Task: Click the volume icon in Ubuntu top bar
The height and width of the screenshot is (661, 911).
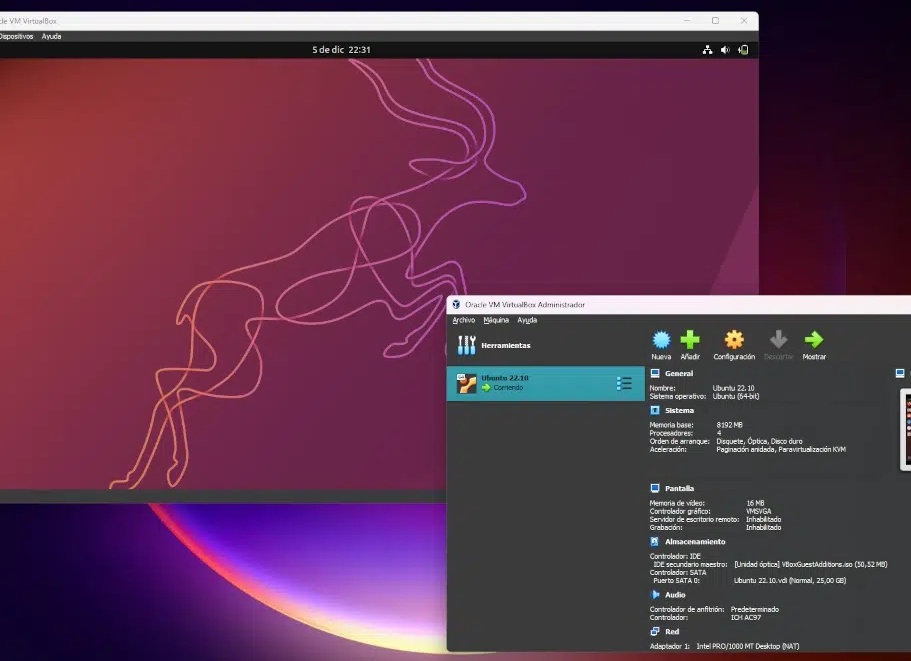Action: coord(725,50)
